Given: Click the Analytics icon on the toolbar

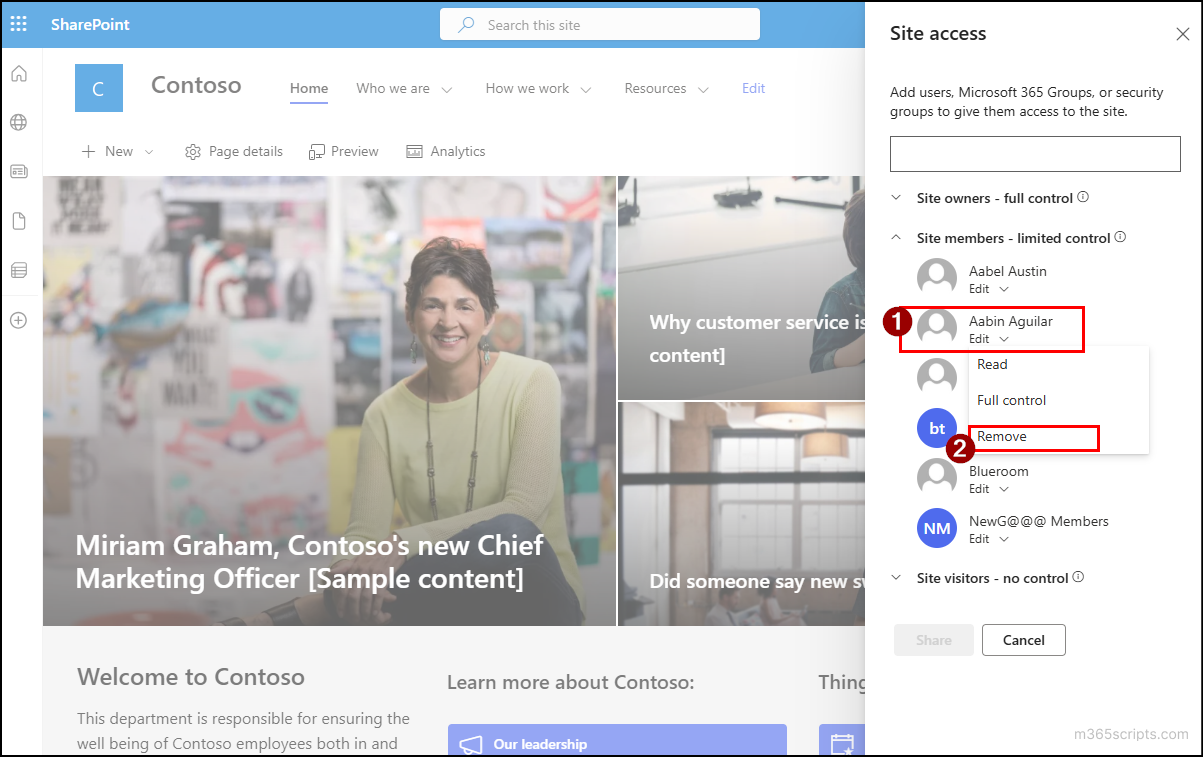Looking at the screenshot, I should [x=414, y=151].
